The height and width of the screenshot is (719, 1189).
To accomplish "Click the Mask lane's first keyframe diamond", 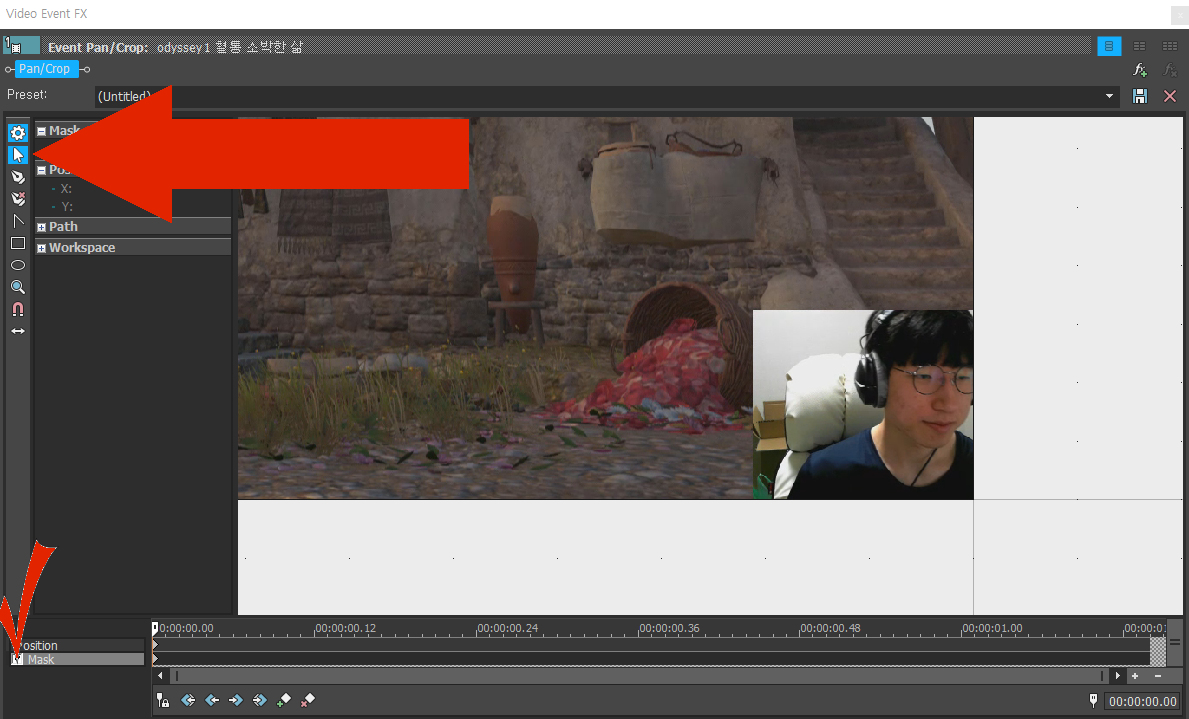I will tap(155, 660).
